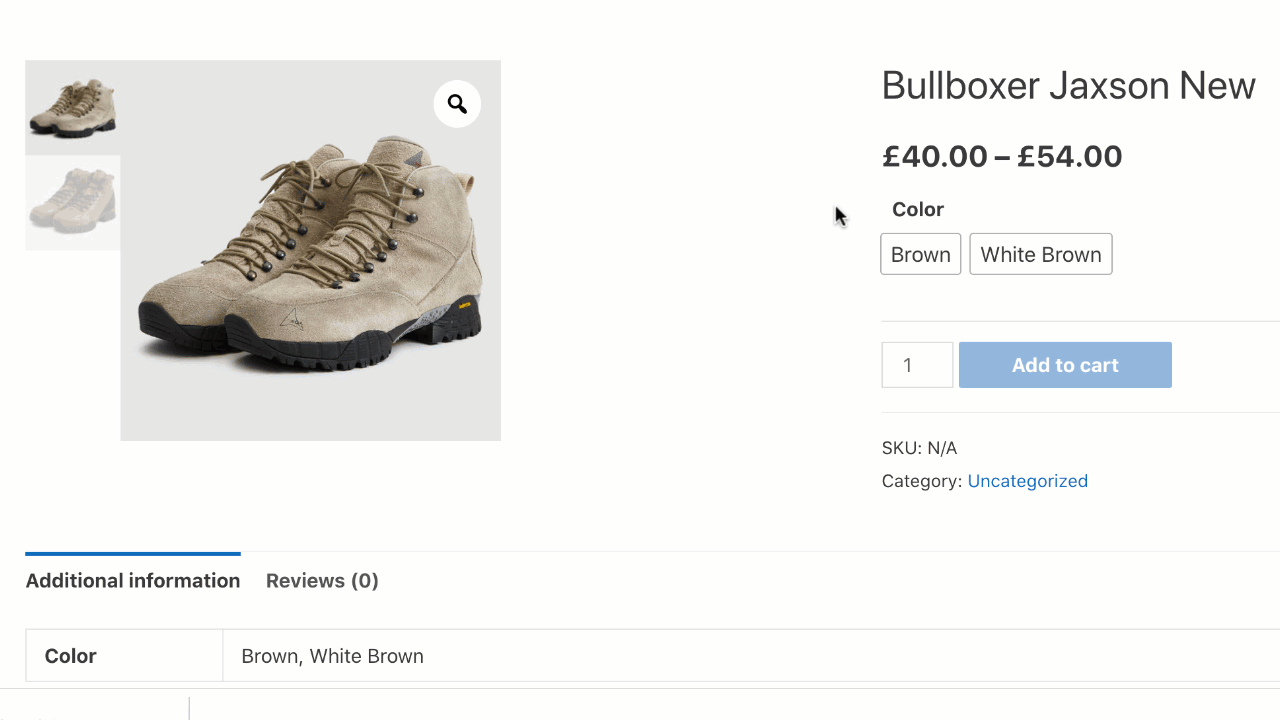Choose the Brown color option
This screenshot has width=1280, height=720.
[x=920, y=254]
